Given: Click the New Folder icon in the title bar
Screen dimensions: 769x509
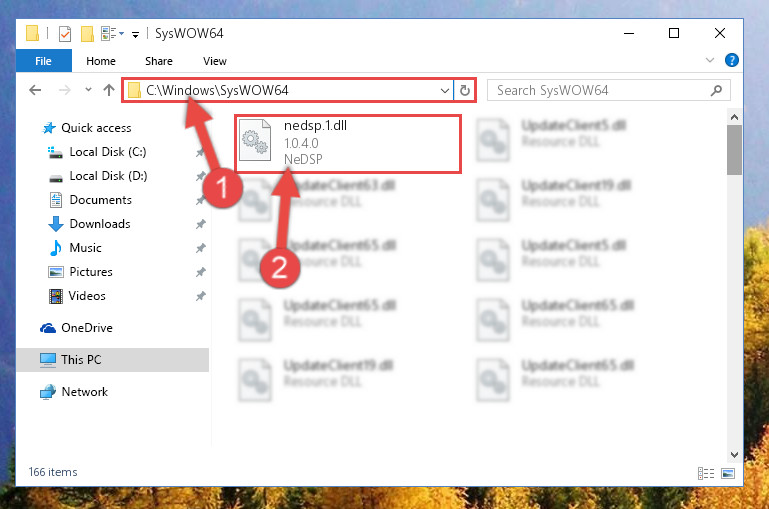Looking at the screenshot, I should (87, 34).
